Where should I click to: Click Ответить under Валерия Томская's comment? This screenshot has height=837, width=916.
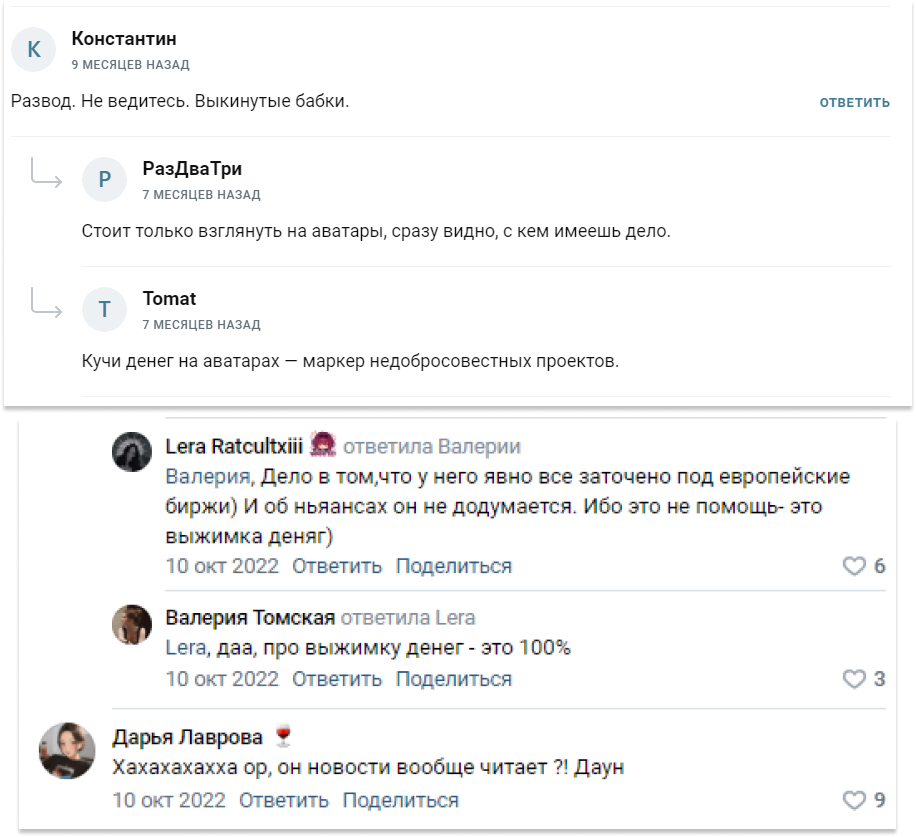click(333, 680)
